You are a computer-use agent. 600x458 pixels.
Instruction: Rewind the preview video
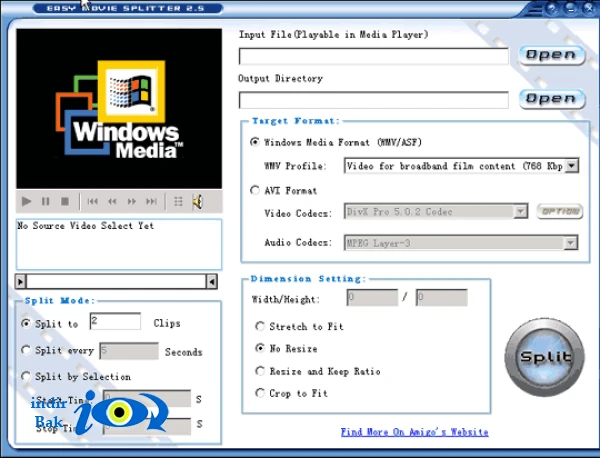pos(112,201)
